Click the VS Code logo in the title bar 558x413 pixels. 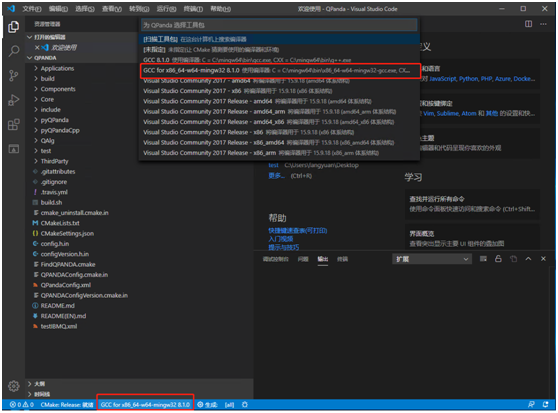pos(11,9)
